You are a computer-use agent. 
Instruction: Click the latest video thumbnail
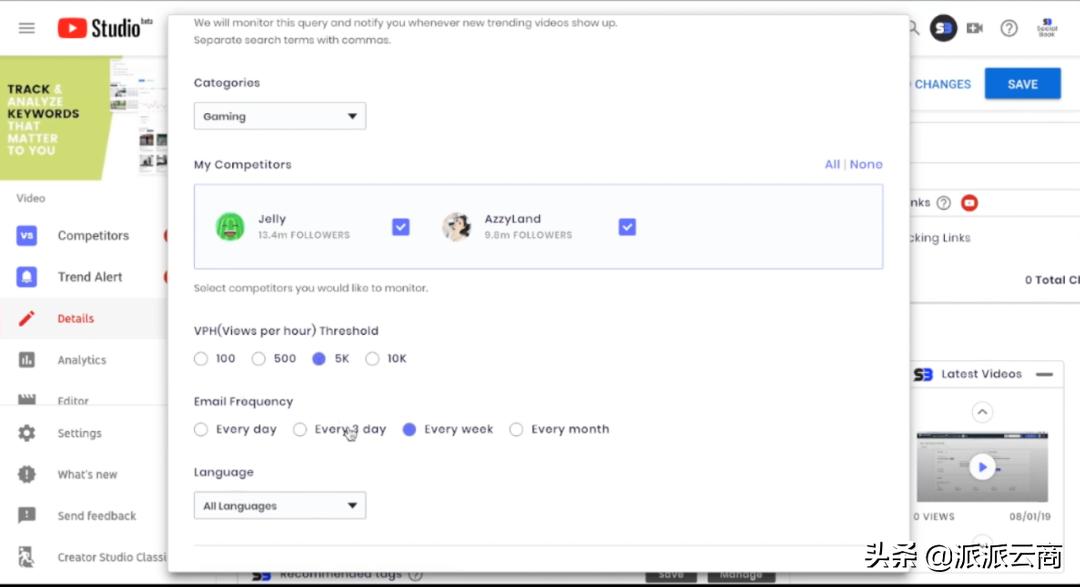point(982,467)
